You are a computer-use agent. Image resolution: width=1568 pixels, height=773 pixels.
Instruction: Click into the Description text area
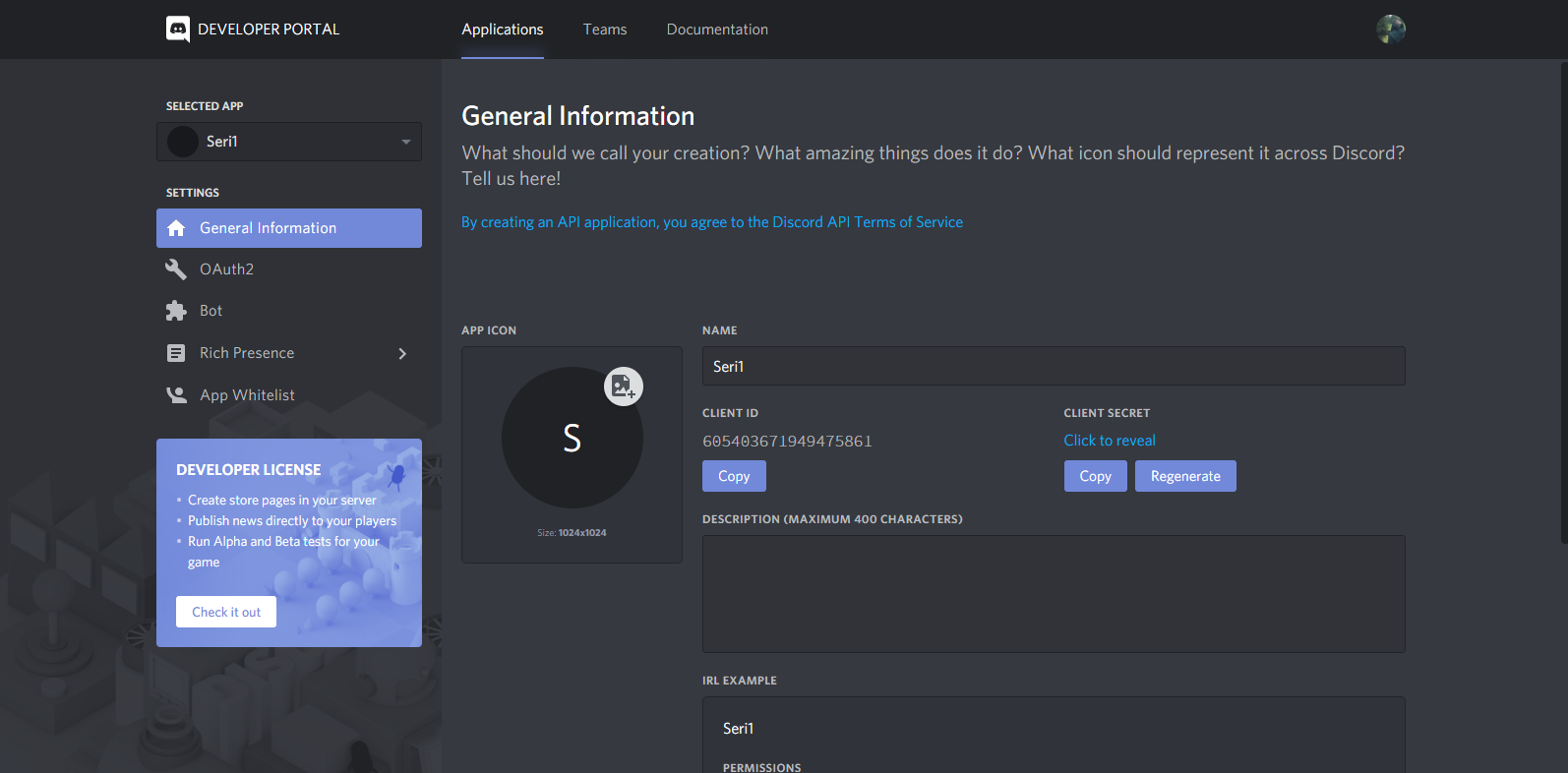click(1054, 594)
